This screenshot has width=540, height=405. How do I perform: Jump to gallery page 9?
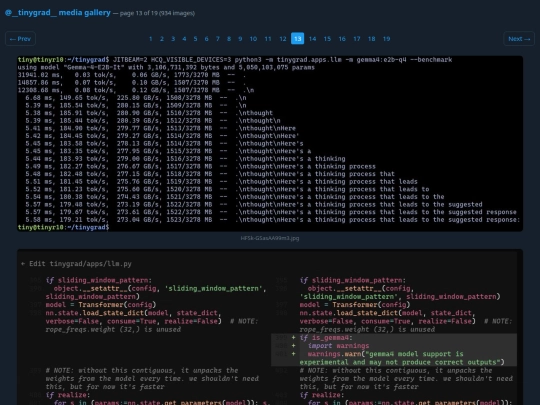pyautogui.click(x=240, y=39)
